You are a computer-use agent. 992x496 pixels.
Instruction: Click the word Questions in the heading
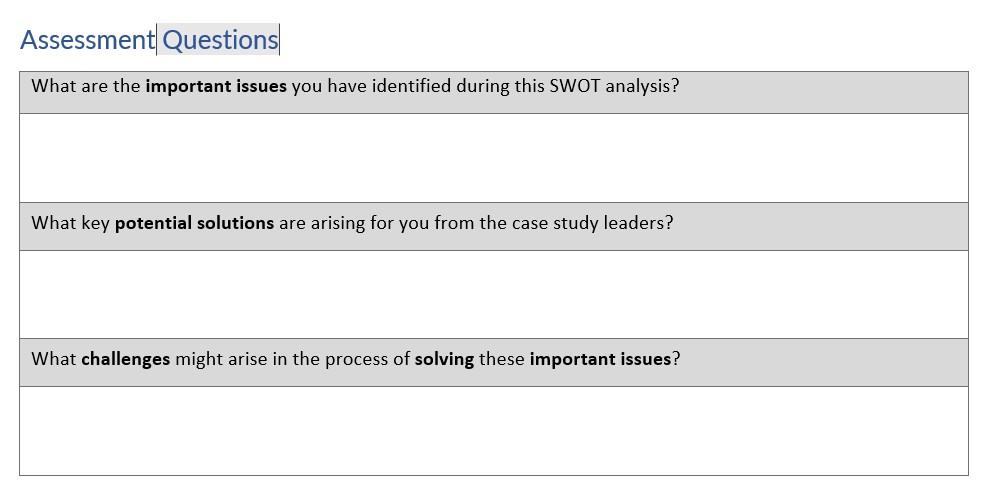[220, 40]
